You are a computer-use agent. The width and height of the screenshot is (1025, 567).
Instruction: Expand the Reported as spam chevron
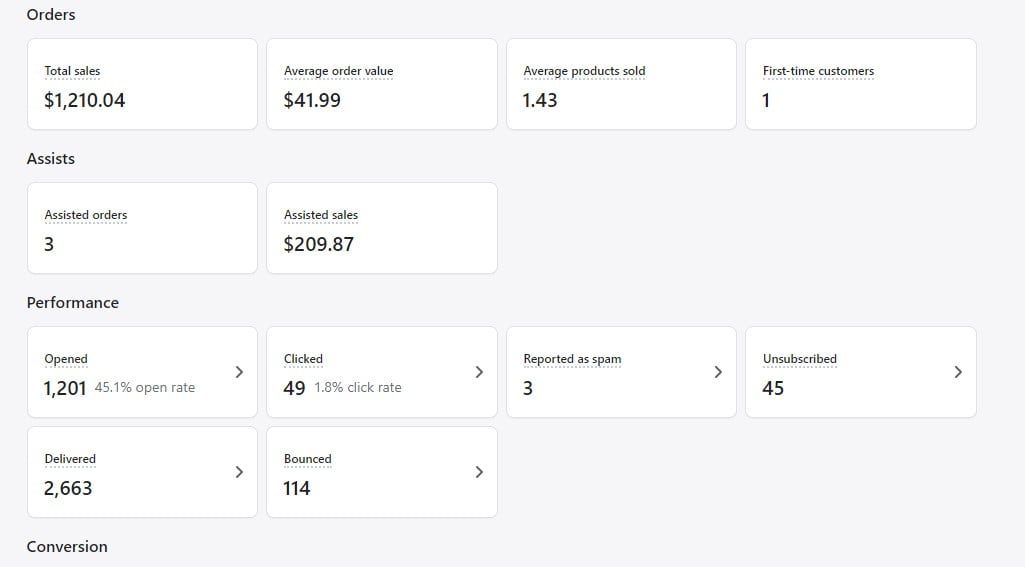point(718,372)
